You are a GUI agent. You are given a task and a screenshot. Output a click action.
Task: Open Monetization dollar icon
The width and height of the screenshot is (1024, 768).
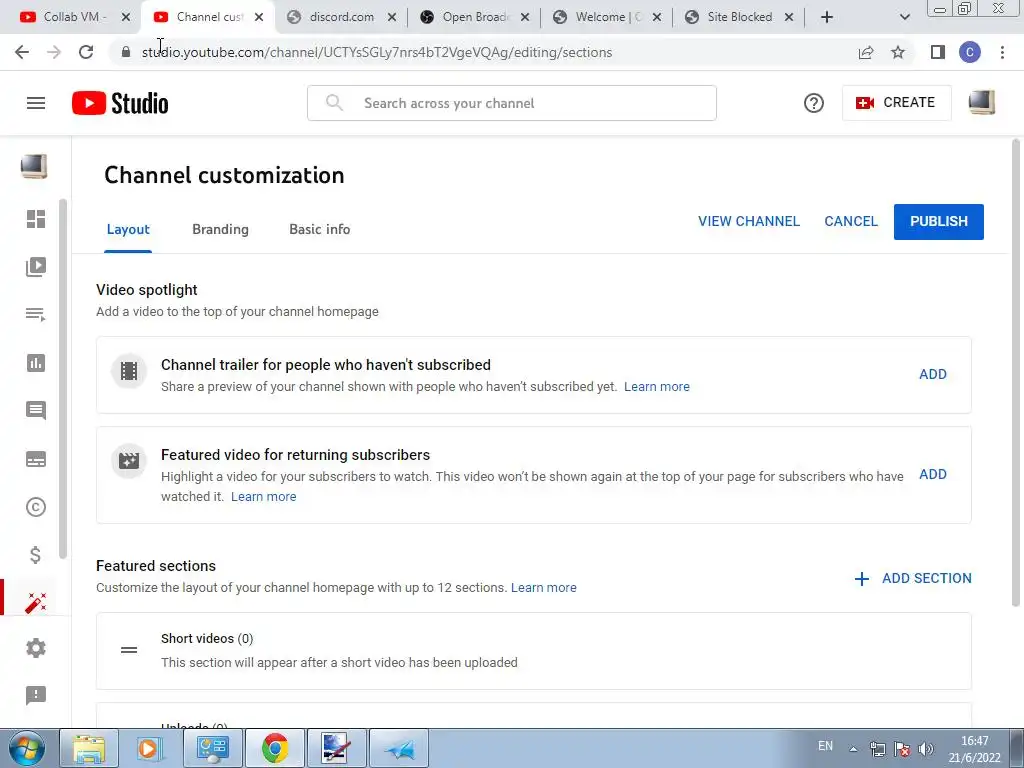pos(36,555)
